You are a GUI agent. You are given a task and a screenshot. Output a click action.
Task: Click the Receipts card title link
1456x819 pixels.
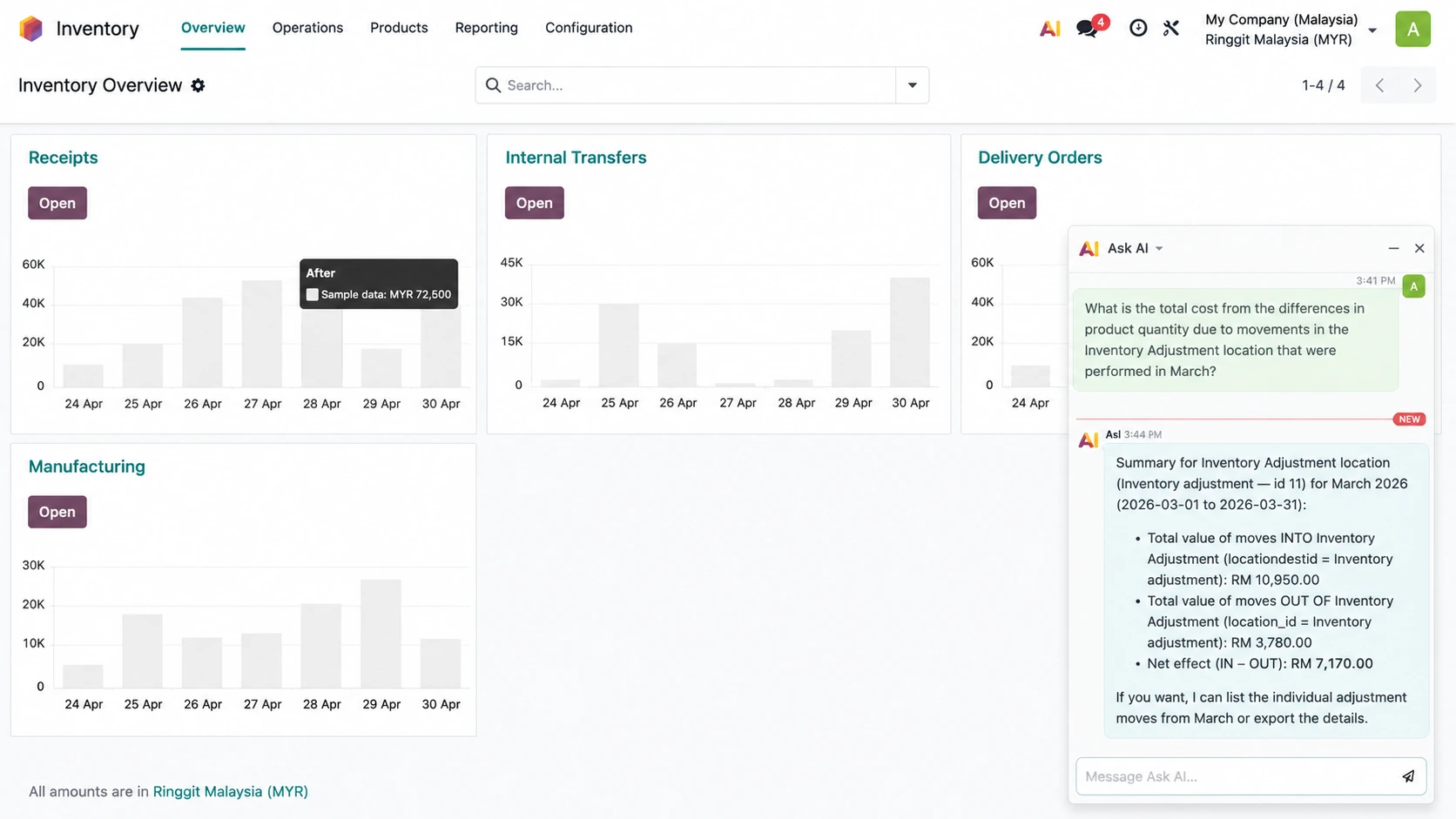click(64, 158)
